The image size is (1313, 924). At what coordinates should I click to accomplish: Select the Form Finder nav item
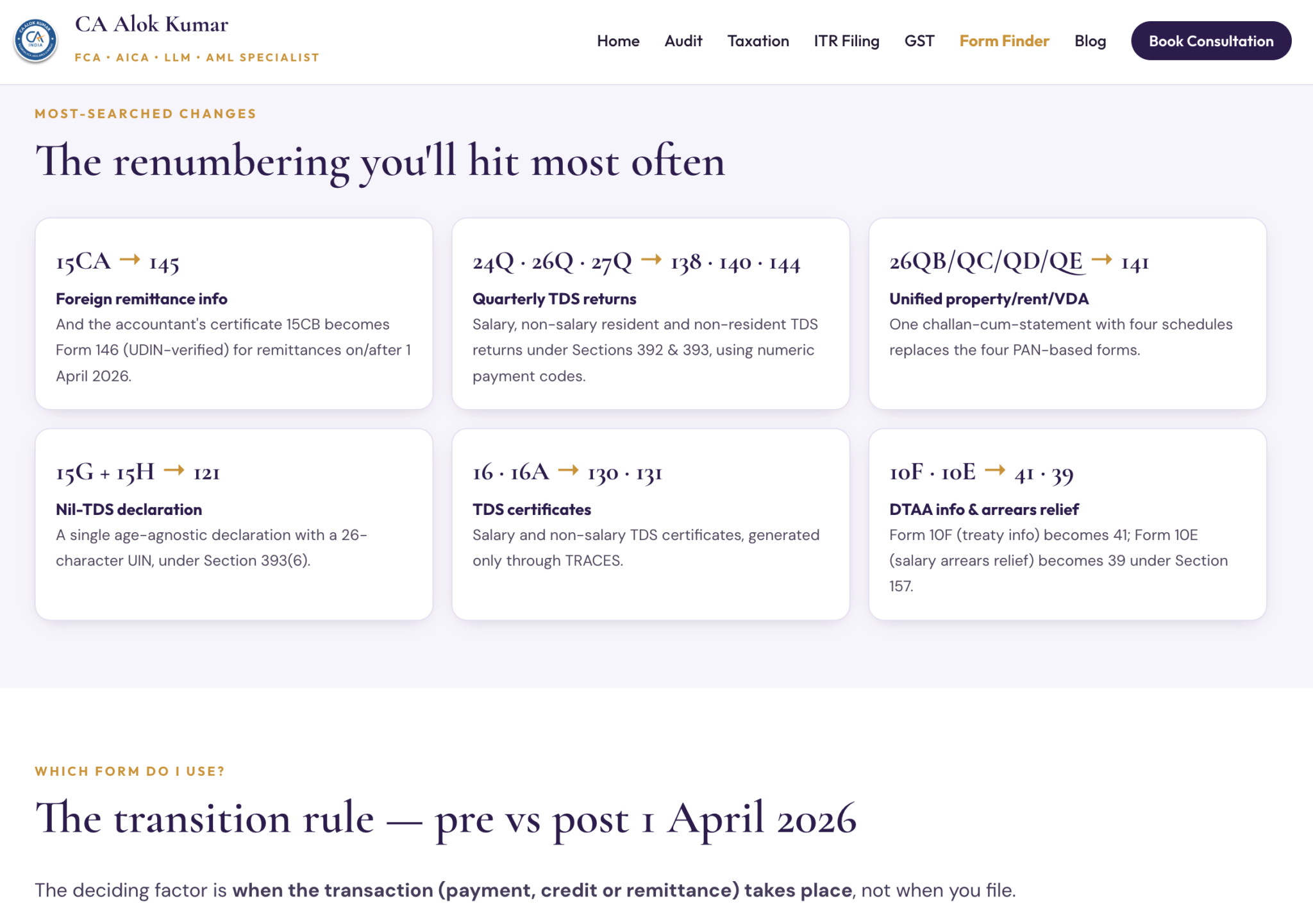pyautogui.click(x=1005, y=41)
